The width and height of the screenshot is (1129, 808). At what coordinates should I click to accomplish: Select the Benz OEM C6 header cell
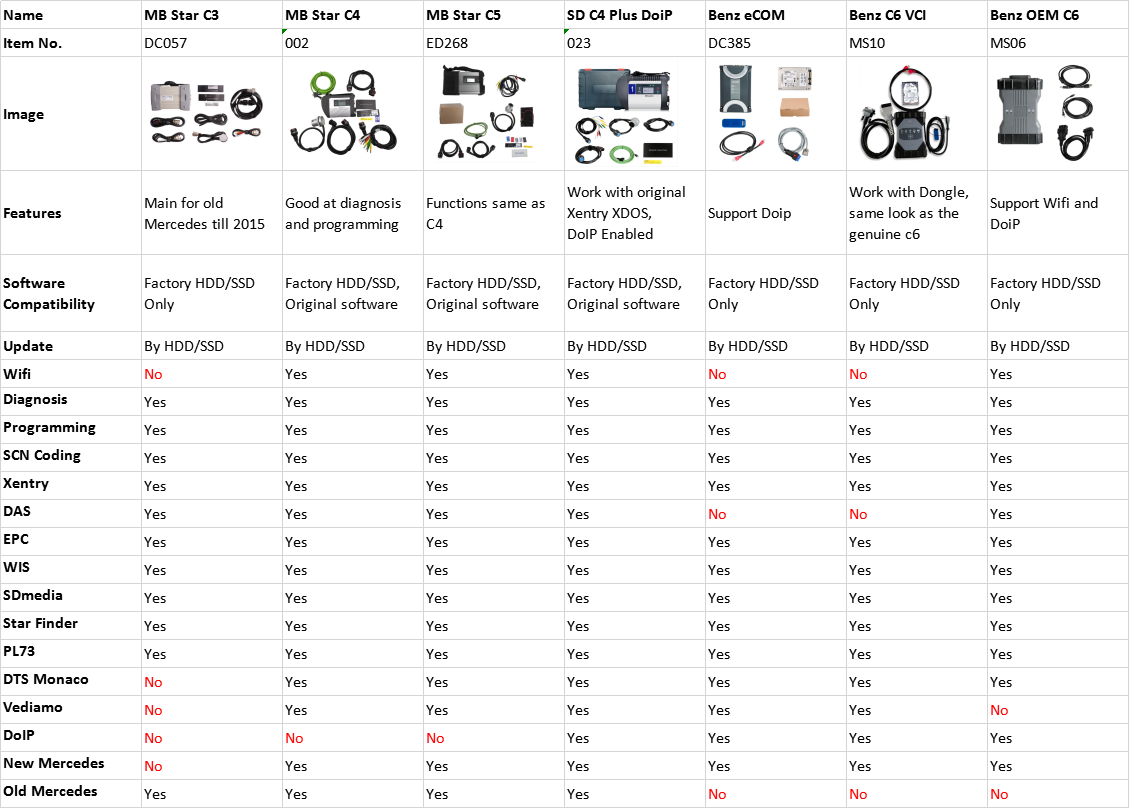click(1034, 15)
